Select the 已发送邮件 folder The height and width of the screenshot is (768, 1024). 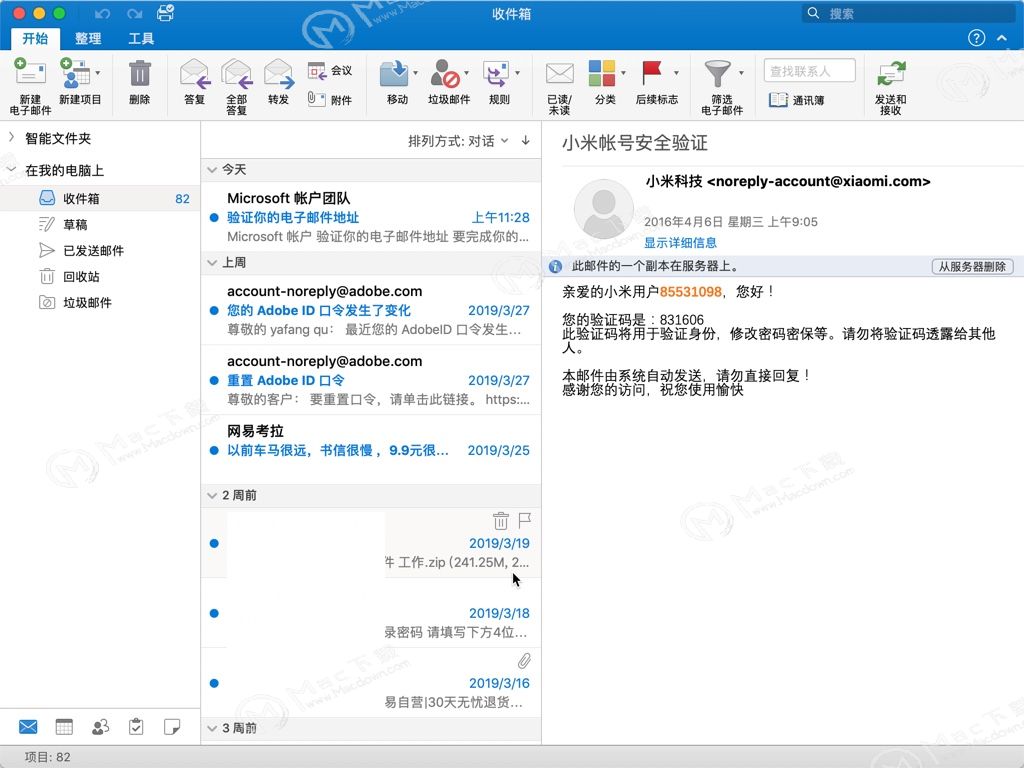100,251
